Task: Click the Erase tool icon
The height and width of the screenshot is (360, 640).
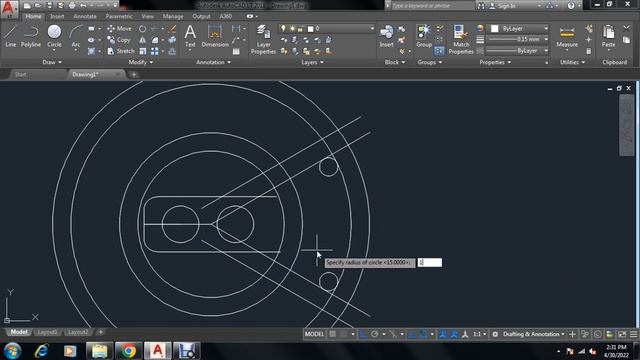Action: (x=172, y=29)
